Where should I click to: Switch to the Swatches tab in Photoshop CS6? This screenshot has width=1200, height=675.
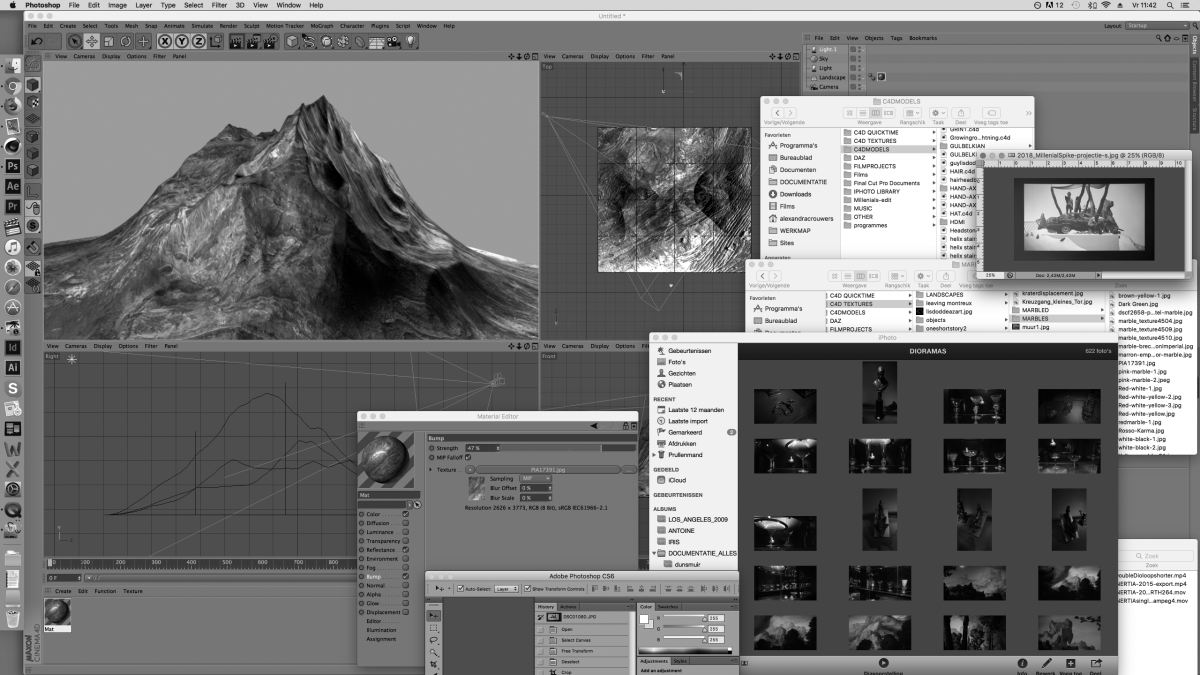(x=668, y=607)
